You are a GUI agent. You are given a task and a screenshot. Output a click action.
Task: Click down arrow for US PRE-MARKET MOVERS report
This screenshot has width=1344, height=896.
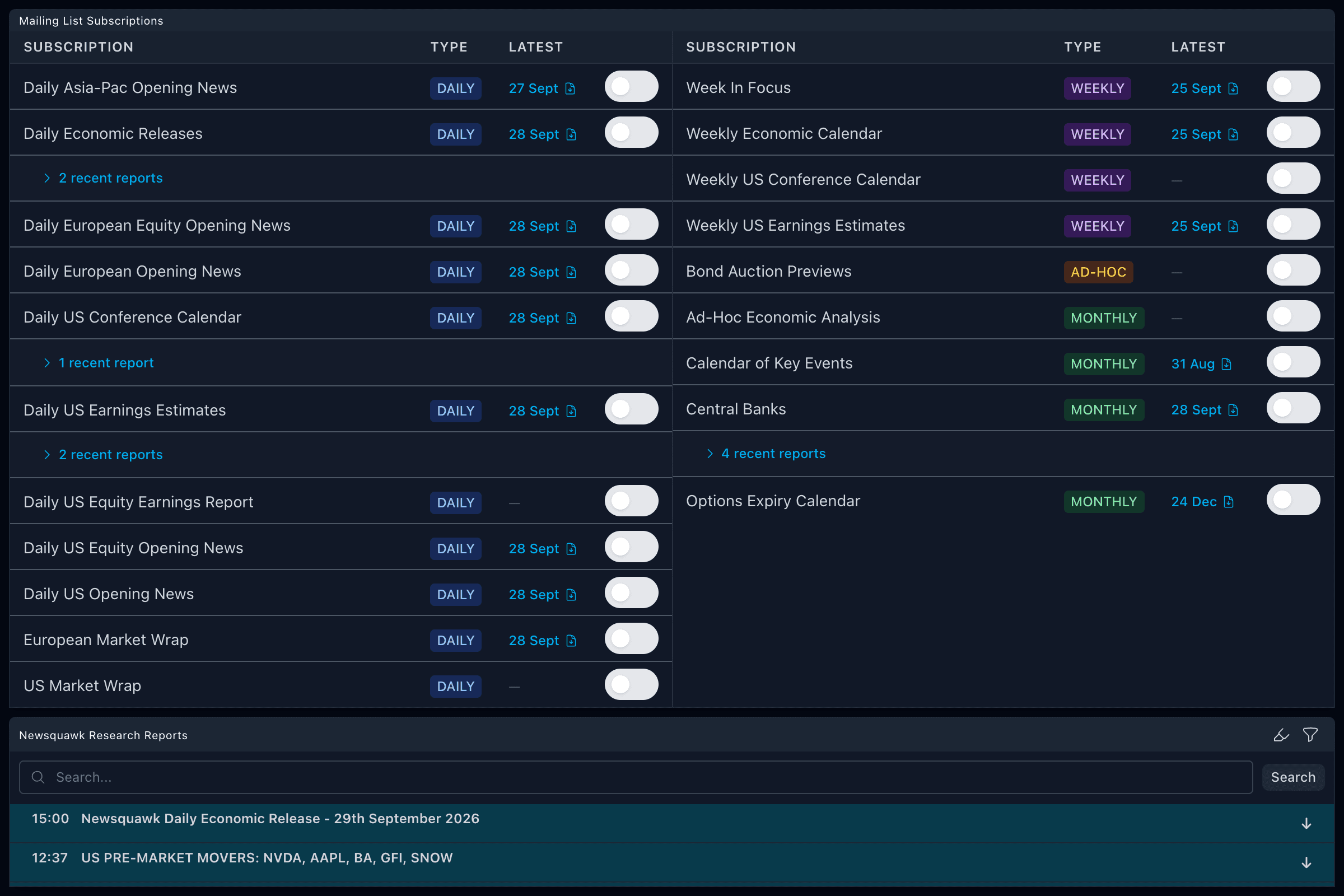tap(1306, 863)
